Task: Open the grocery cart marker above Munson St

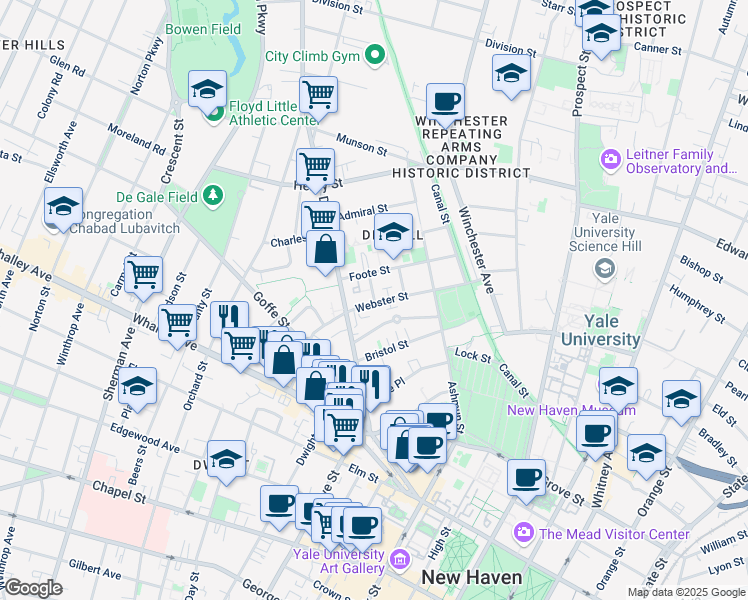Action: [319, 96]
